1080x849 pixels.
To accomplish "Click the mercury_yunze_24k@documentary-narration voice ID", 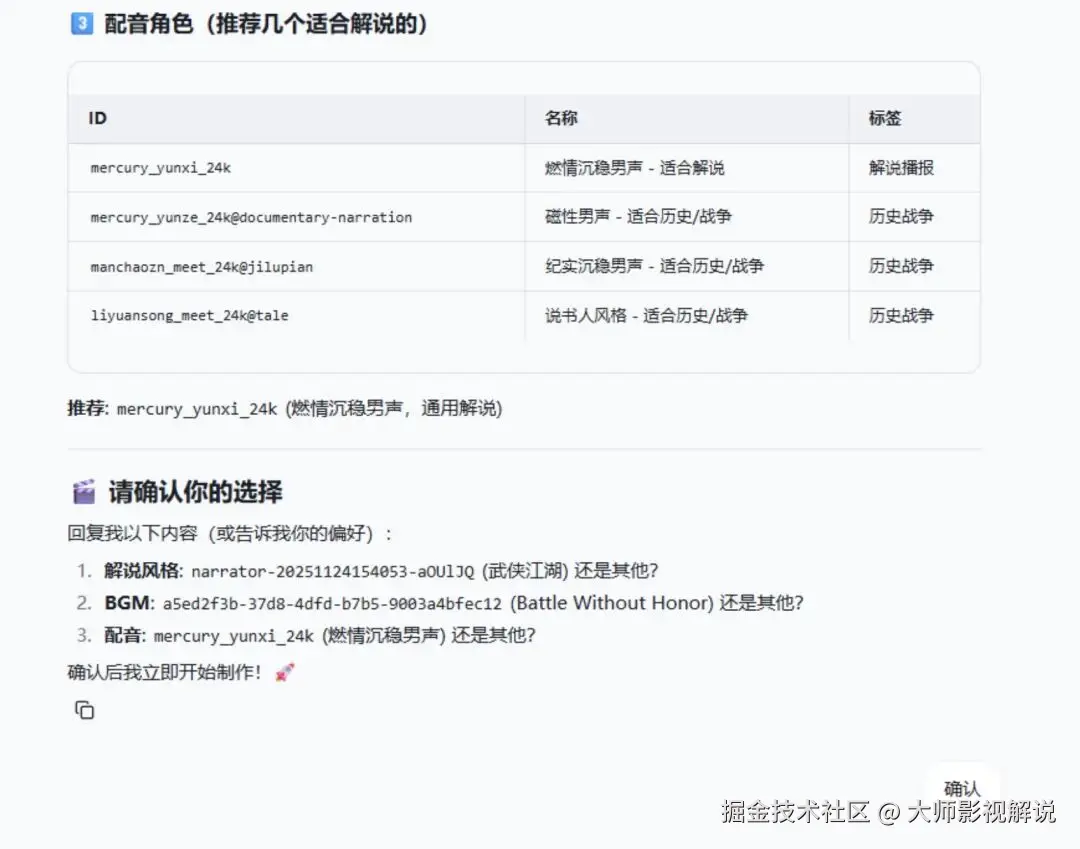I will [x=253, y=217].
